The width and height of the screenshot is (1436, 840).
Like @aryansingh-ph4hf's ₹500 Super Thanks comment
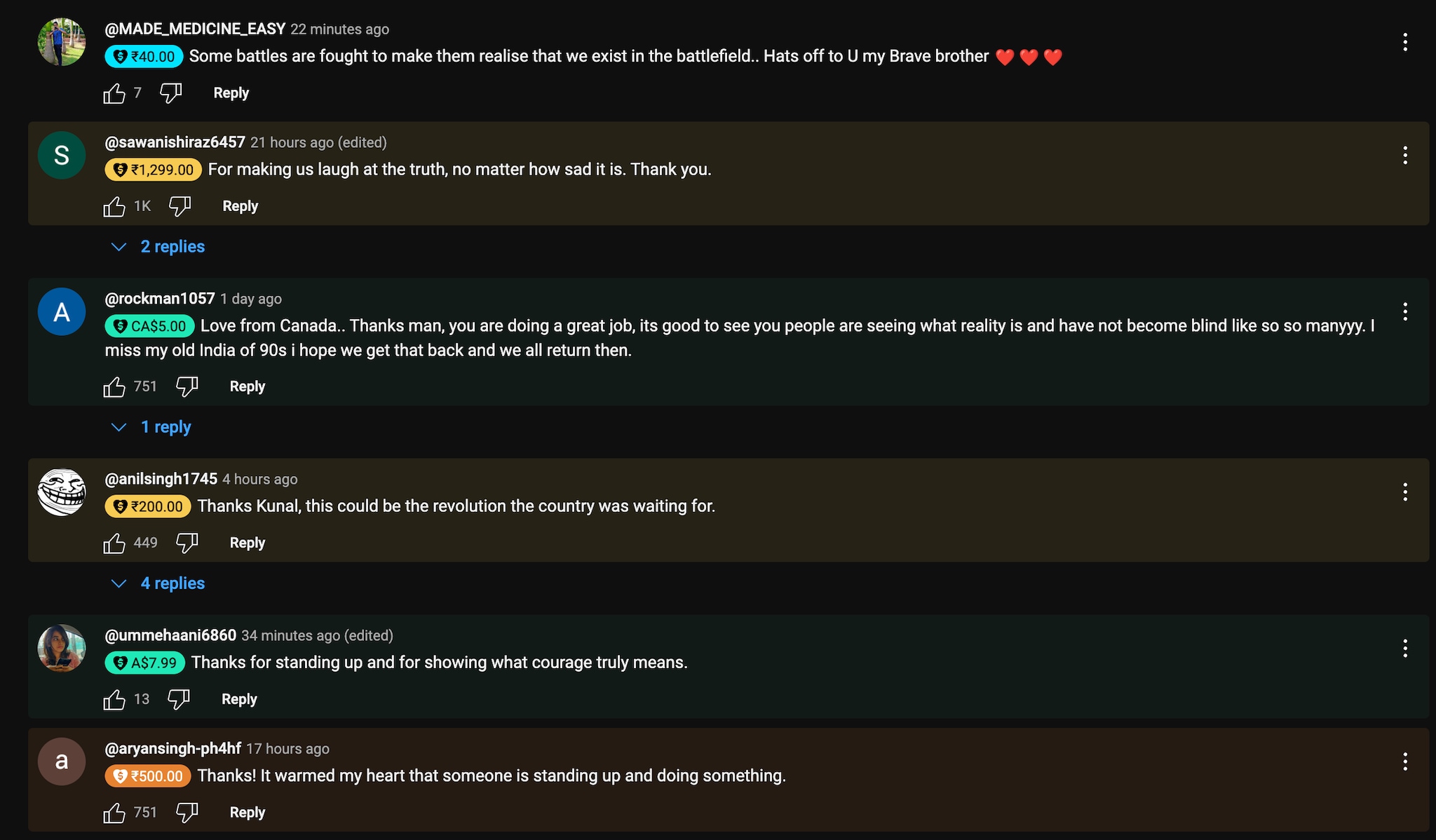pyautogui.click(x=114, y=812)
